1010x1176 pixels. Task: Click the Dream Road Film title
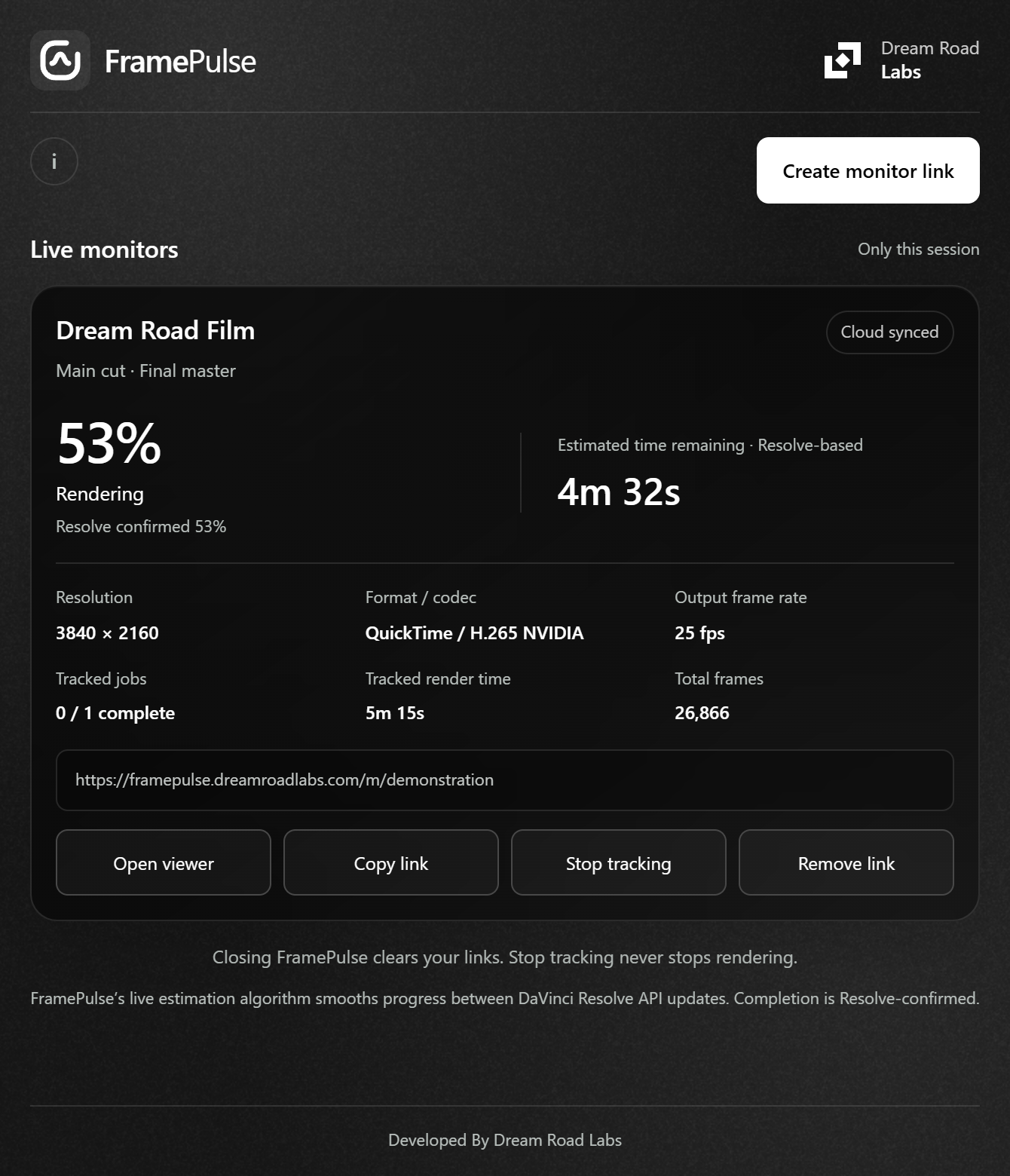point(155,330)
